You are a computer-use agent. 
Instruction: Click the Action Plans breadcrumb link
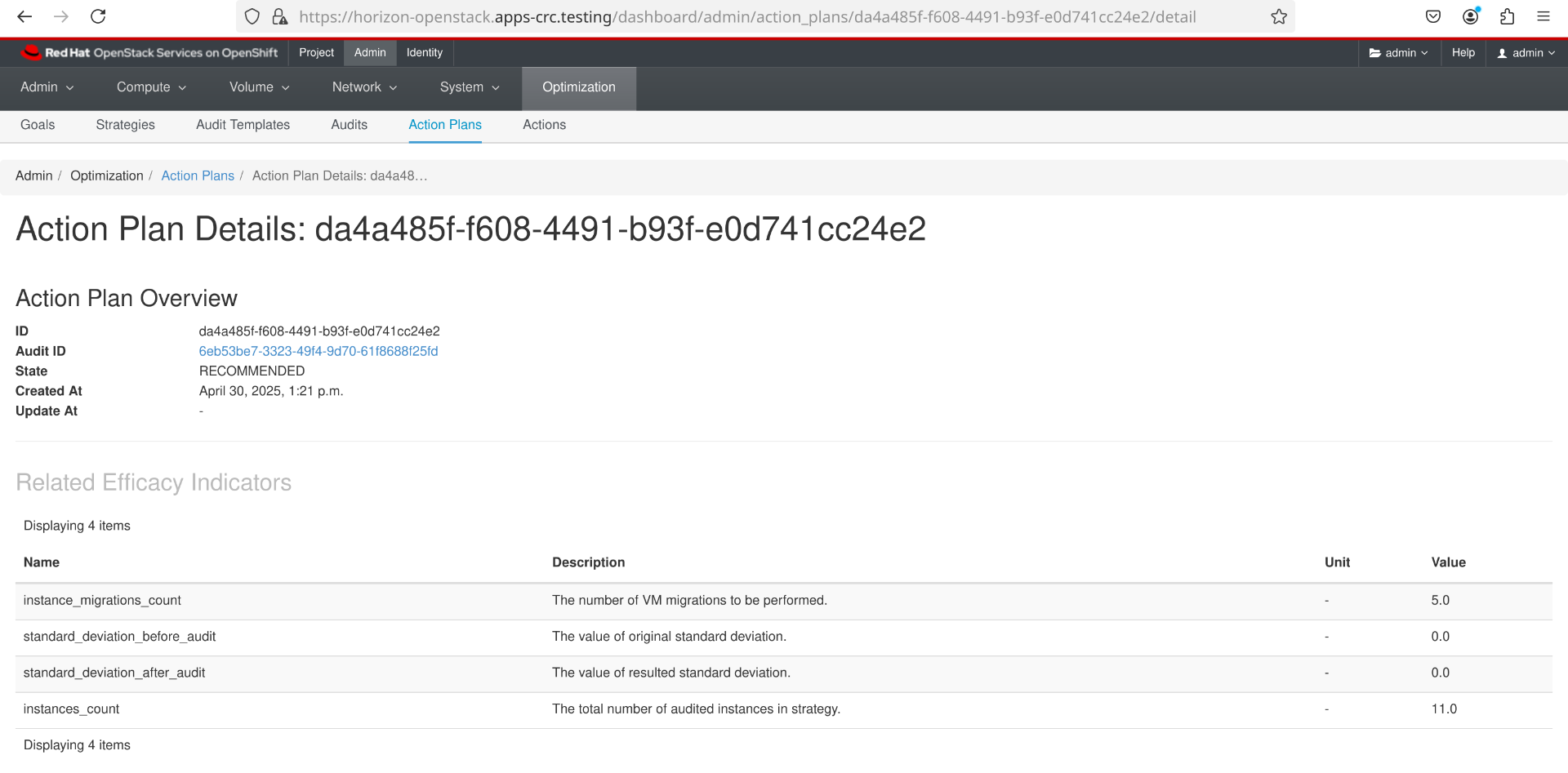198,175
